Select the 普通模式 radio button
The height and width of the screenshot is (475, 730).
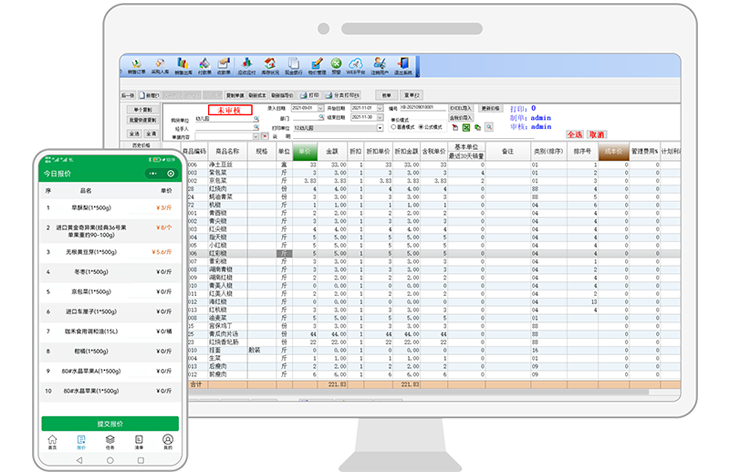tap(392, 128)
